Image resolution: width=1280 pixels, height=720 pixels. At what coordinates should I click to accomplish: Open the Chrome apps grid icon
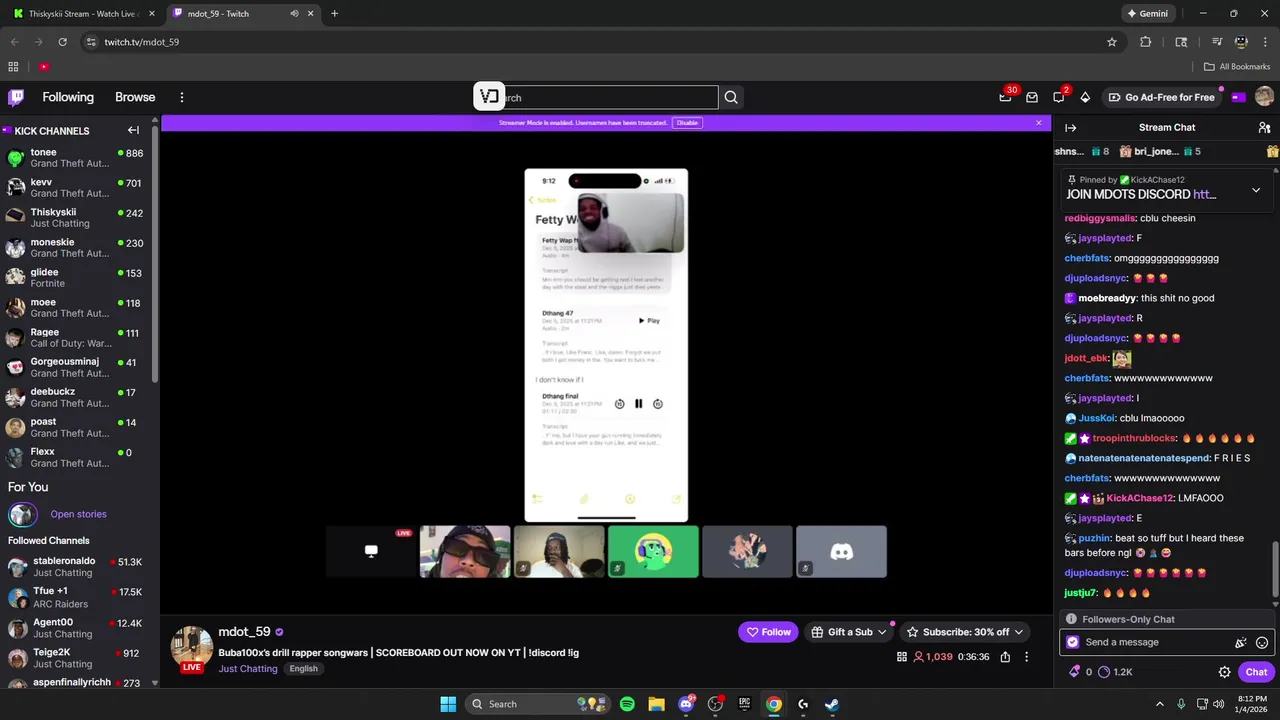click(x=13, y=67)
